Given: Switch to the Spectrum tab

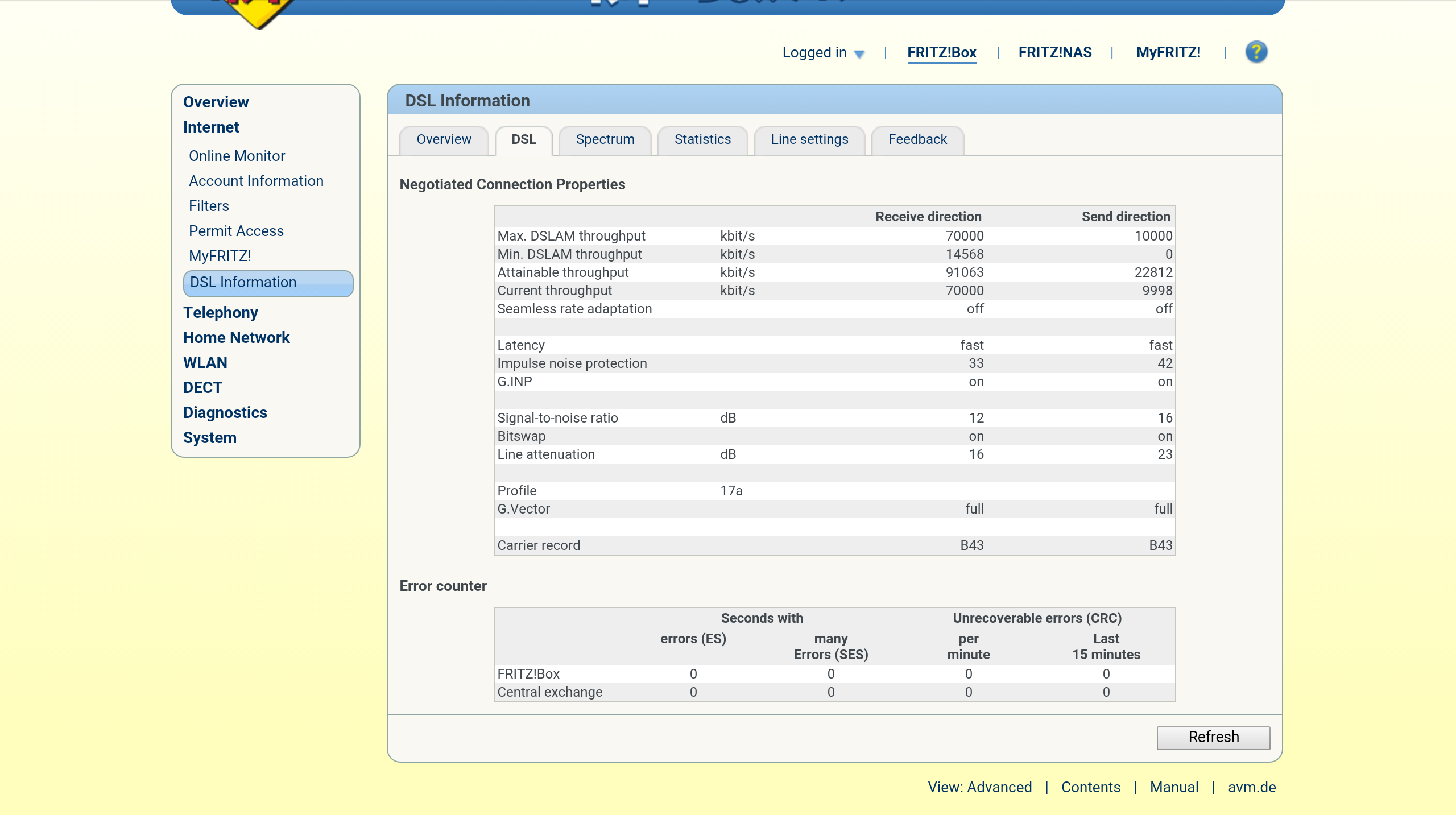Looking at the screenshot, I should tap(605, 140).
